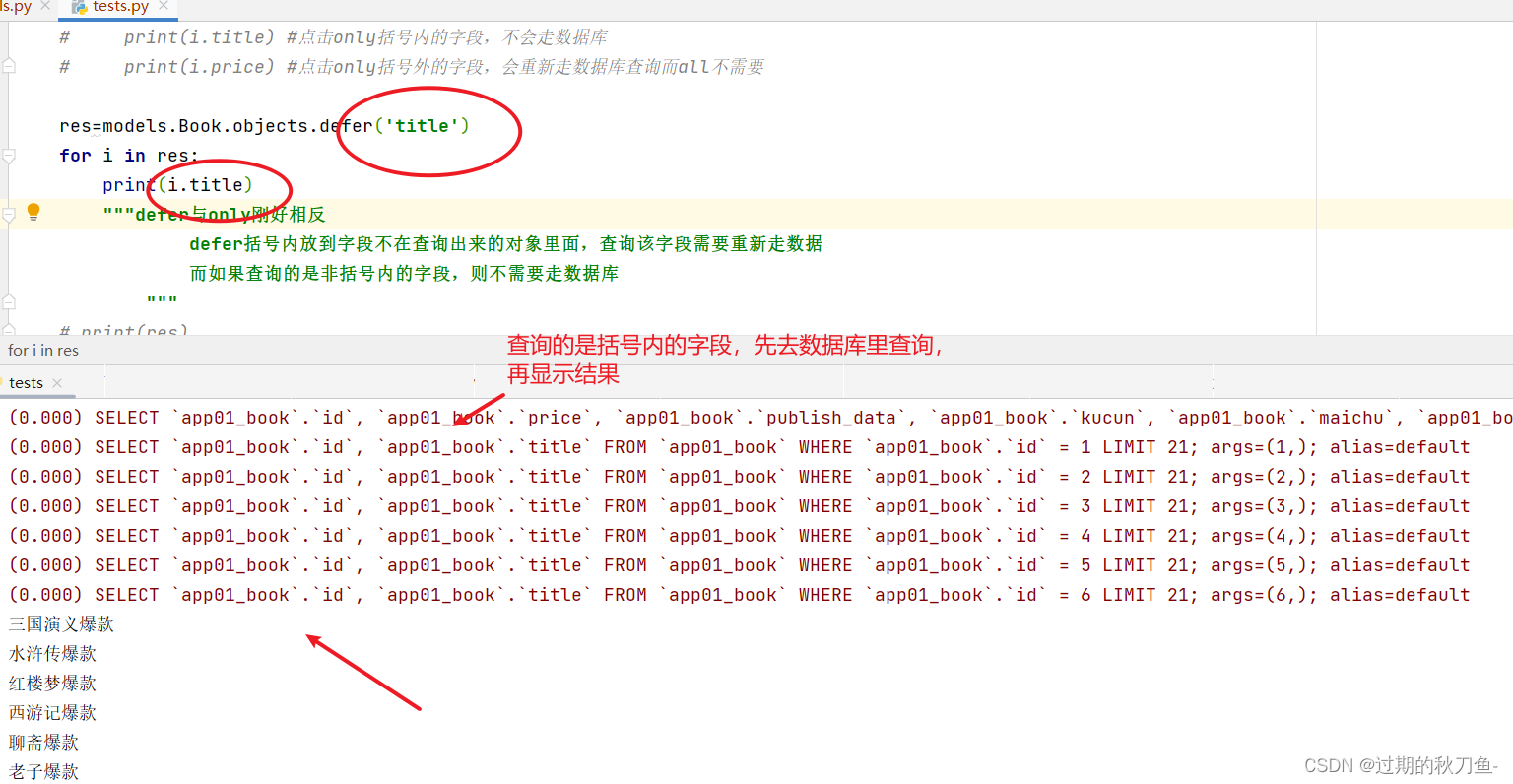1513x784 pixels.
Task: Switch to the tests.py editor tab
Action: [120, 7]
